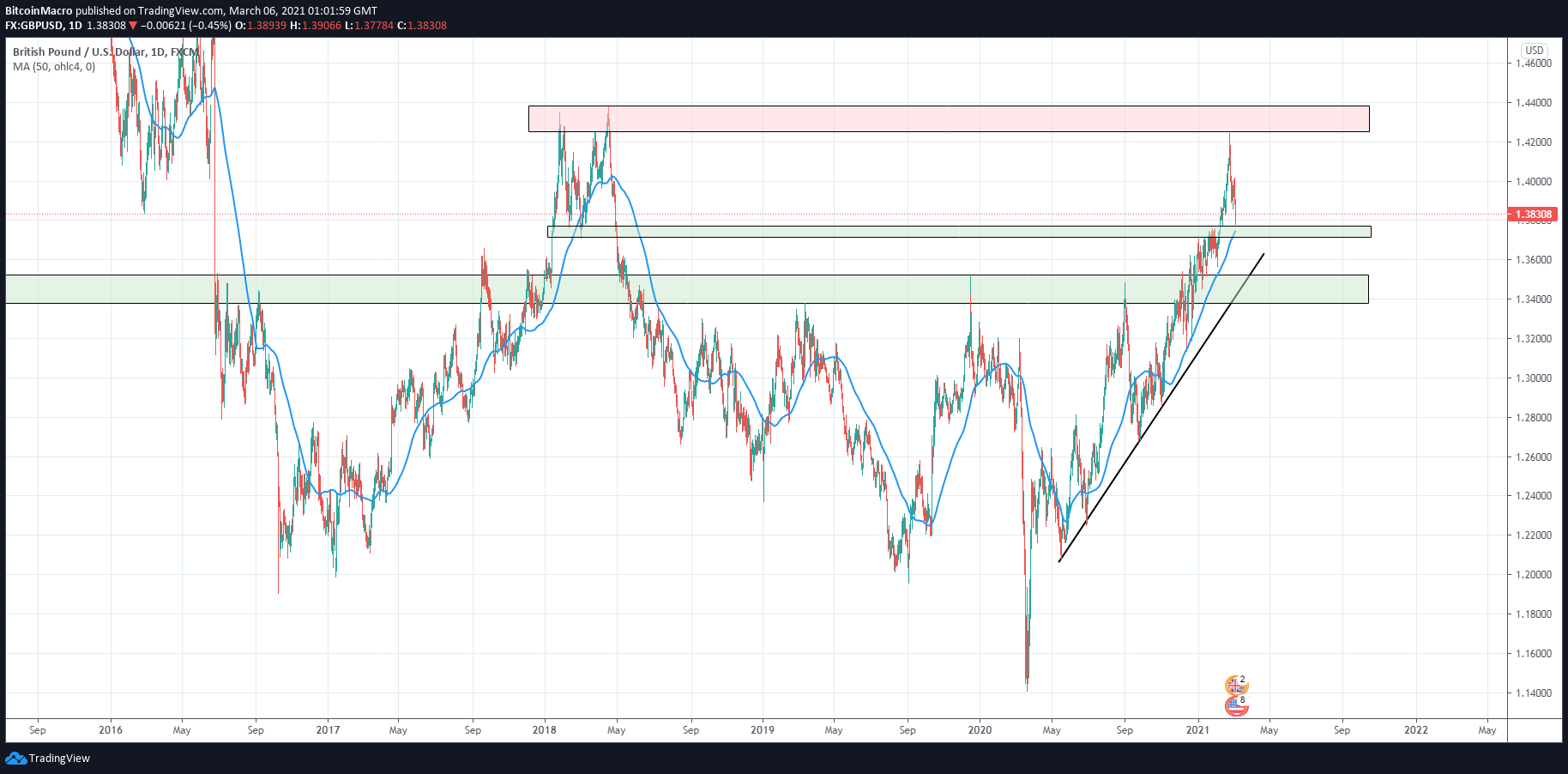Click the TradingView cloud logo icon
This screenshot has height=774, width=1568.
coord(15,759)
